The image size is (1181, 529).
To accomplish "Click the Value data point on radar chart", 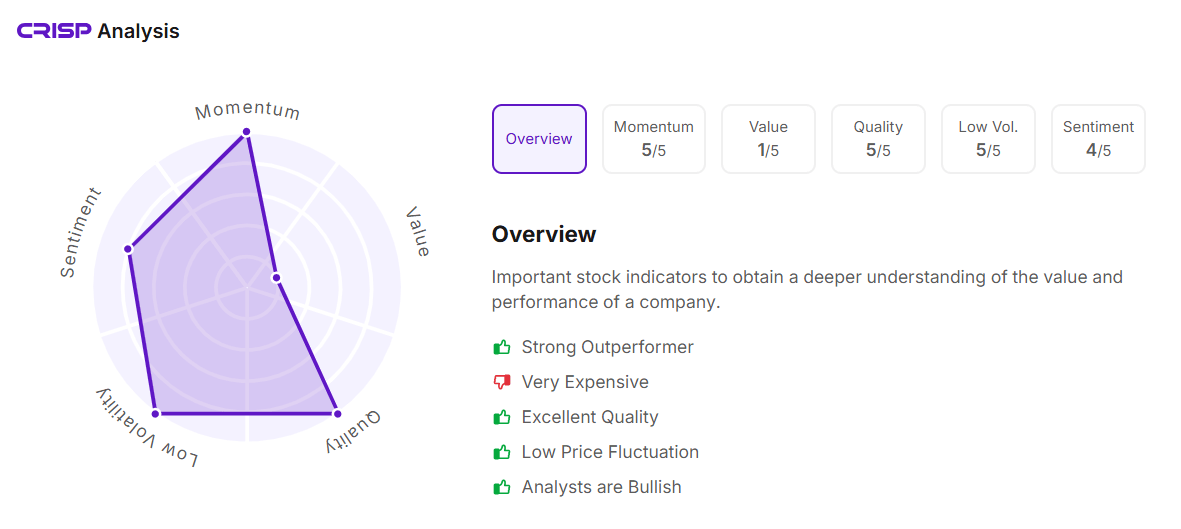I will (277, 278).
